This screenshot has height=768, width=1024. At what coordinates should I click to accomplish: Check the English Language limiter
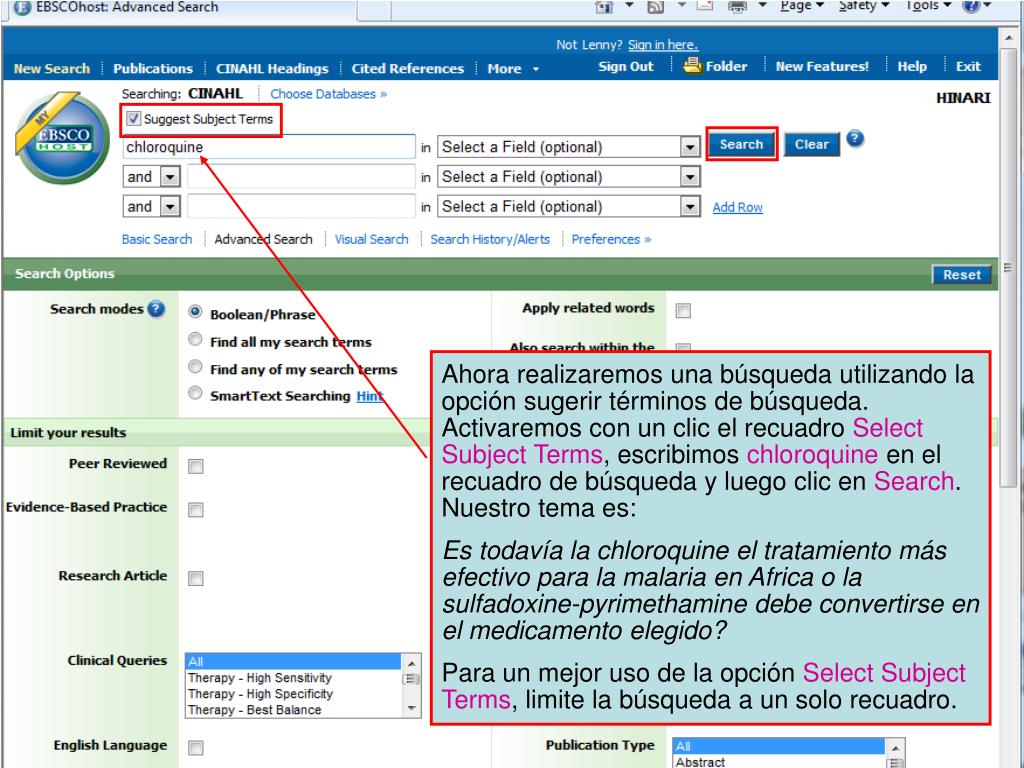(195, 748)
